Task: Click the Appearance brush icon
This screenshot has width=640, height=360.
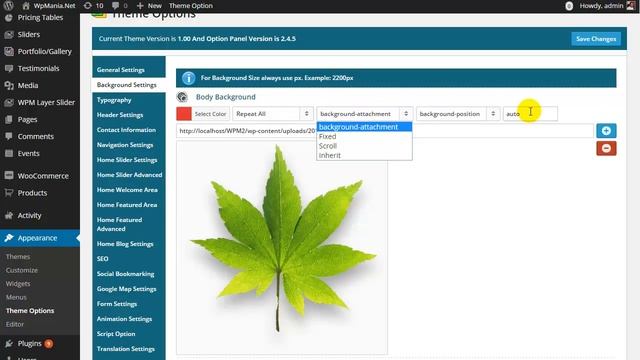Action: tap(9, 238)
